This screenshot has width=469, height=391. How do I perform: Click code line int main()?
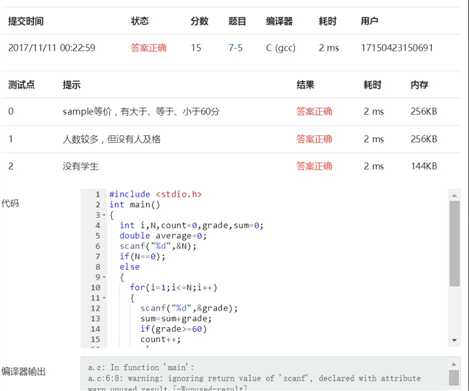[x=135, y=205]
